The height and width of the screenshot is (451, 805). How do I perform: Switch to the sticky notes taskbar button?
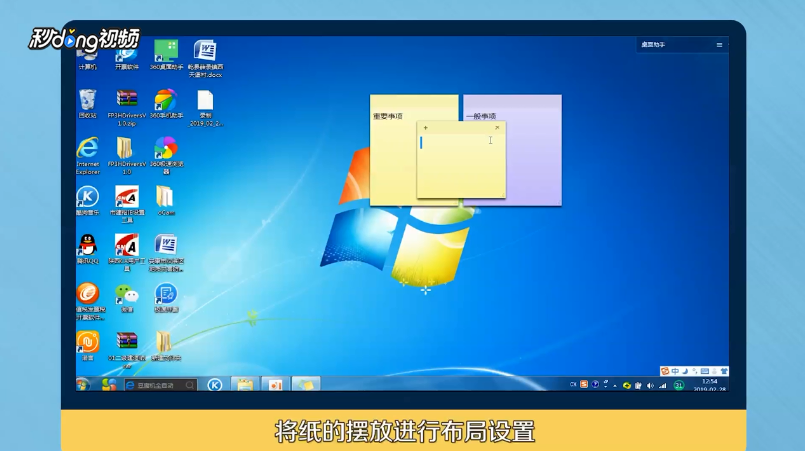pos(306,384)
